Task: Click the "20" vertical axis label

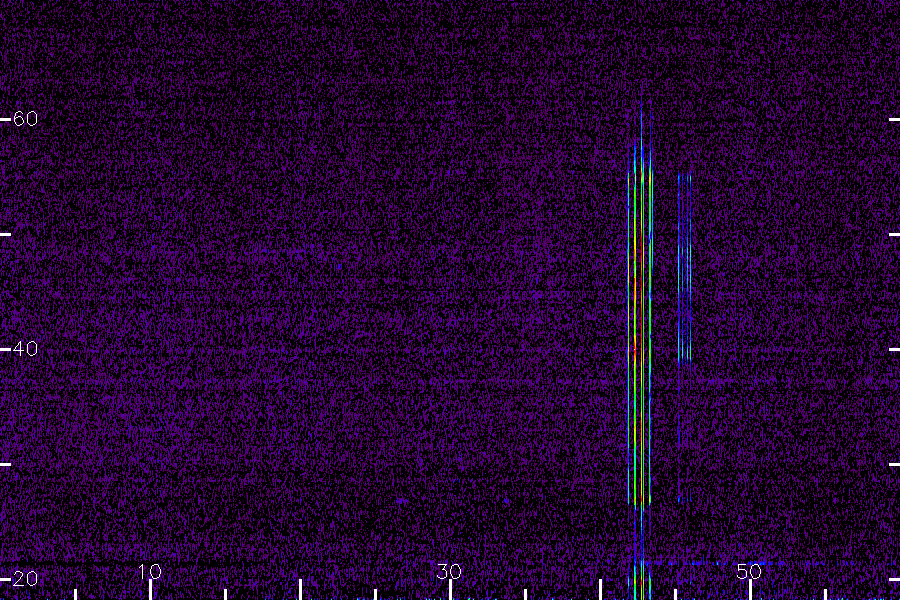Action: click(x=25, y=578)
